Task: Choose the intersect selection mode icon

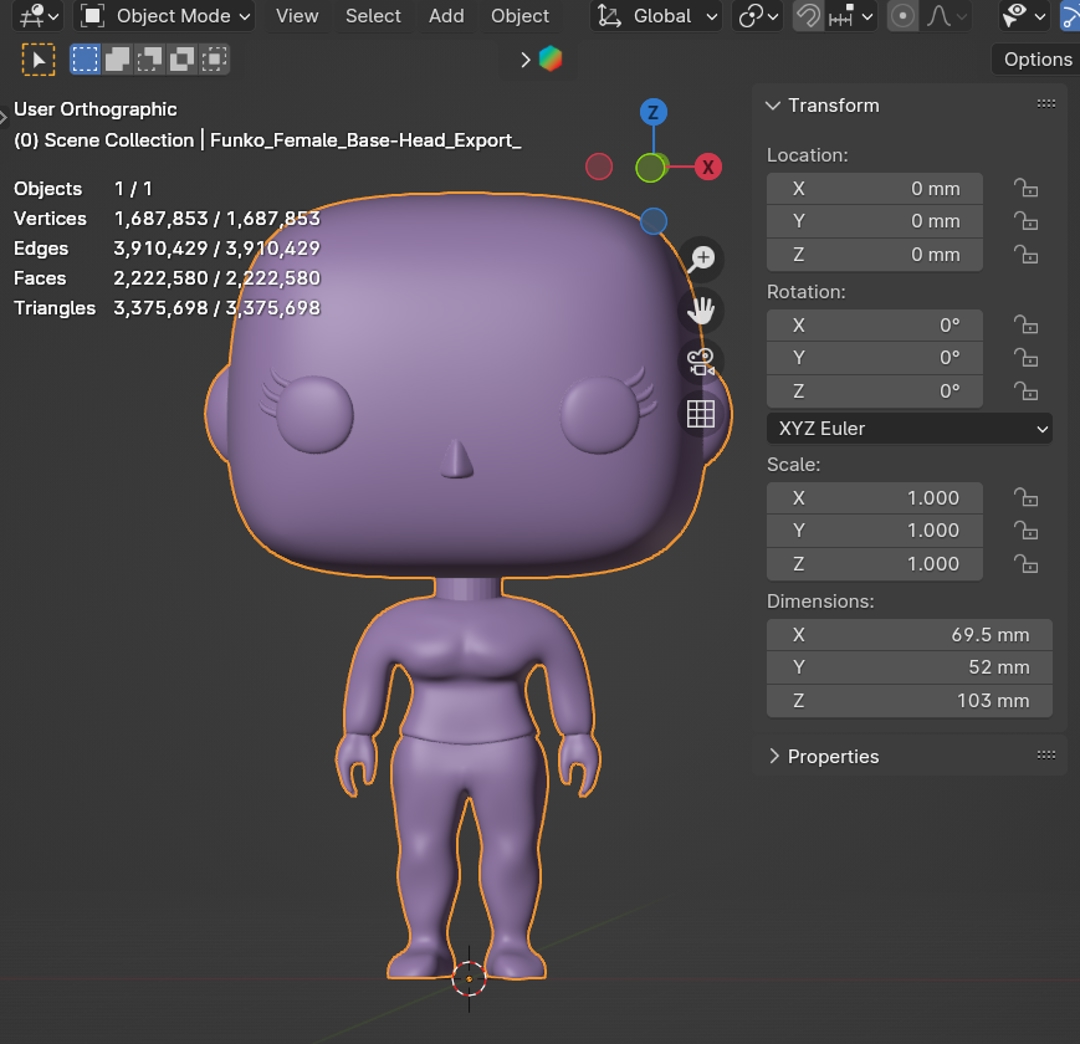Action: (x=214, y=60)
